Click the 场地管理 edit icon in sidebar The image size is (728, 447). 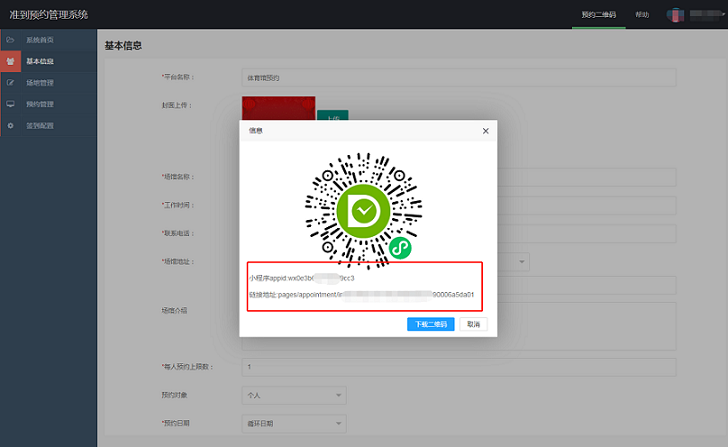tap(10, 83)
